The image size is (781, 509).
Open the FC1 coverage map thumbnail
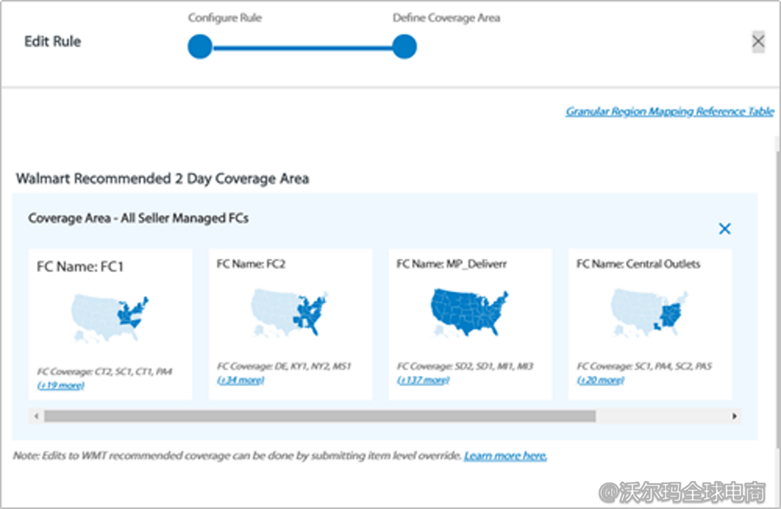pos(110,318)
